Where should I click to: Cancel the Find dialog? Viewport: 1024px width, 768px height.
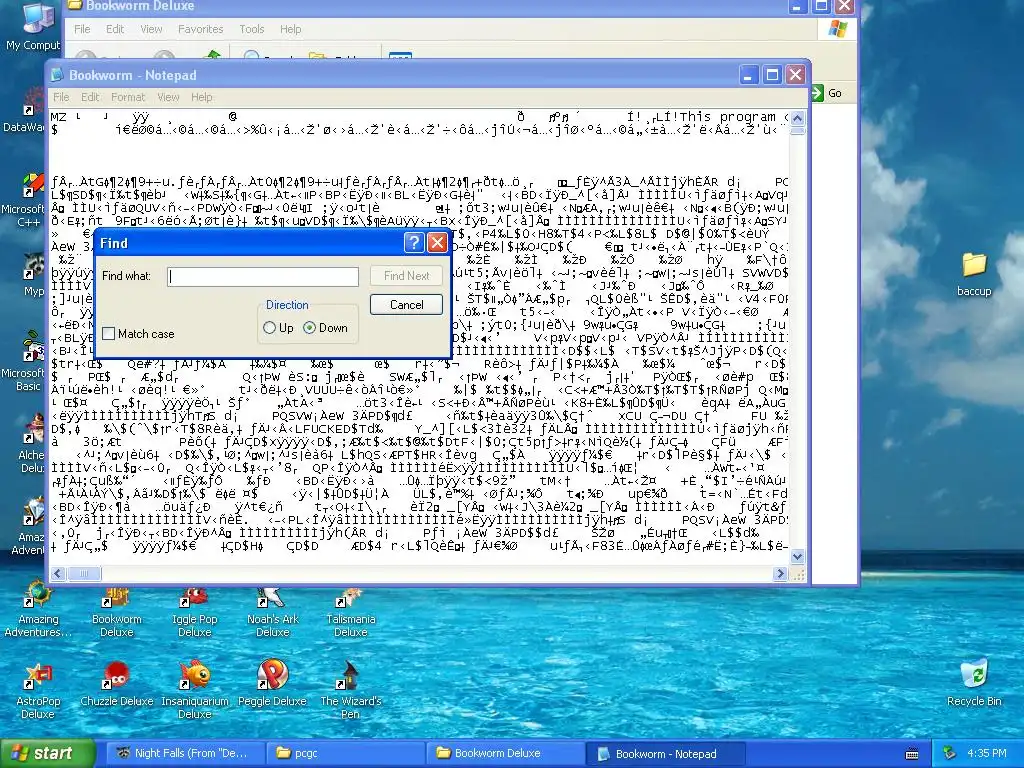click(x=406, y=305)
